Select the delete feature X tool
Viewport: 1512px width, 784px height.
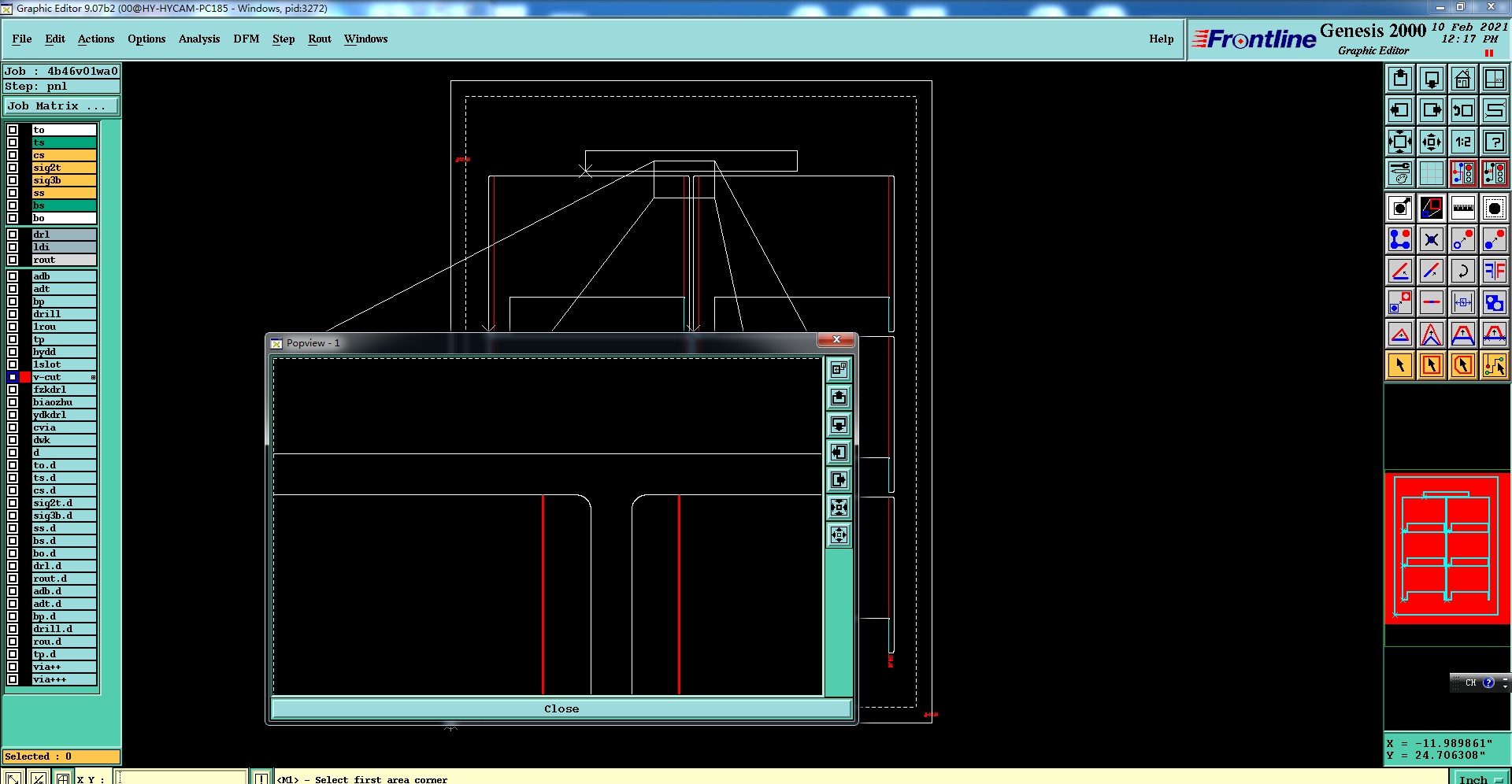(x=1432, y=239)
